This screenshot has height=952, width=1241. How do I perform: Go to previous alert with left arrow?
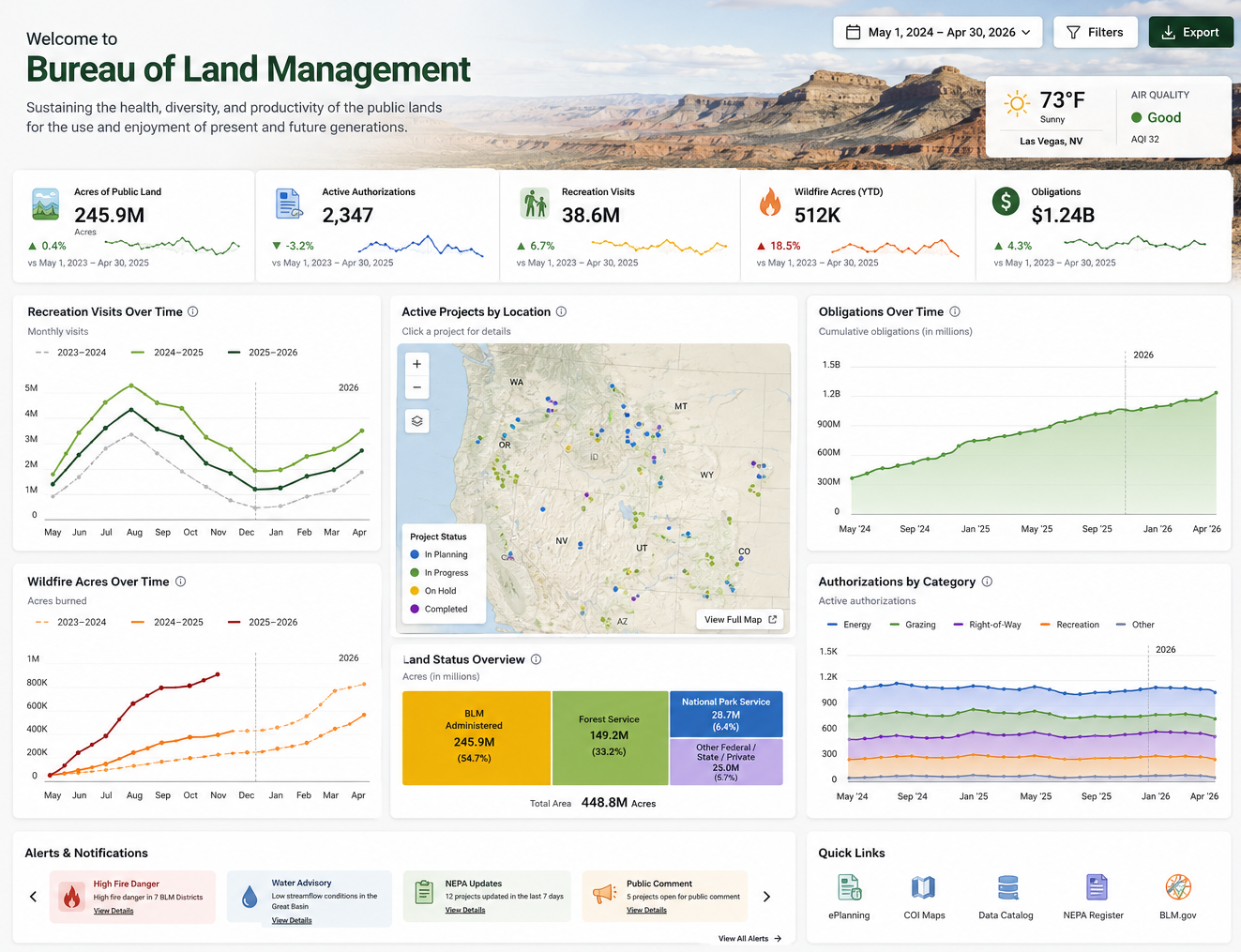pos(34,897)
